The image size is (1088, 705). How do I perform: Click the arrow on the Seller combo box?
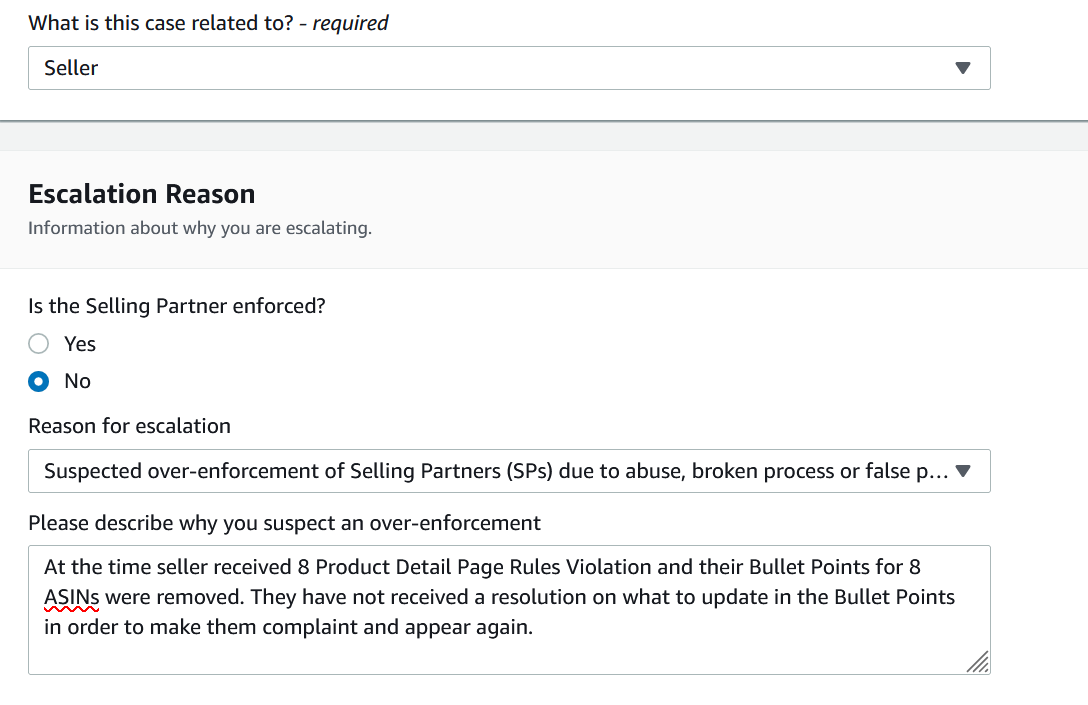(962, 68)
